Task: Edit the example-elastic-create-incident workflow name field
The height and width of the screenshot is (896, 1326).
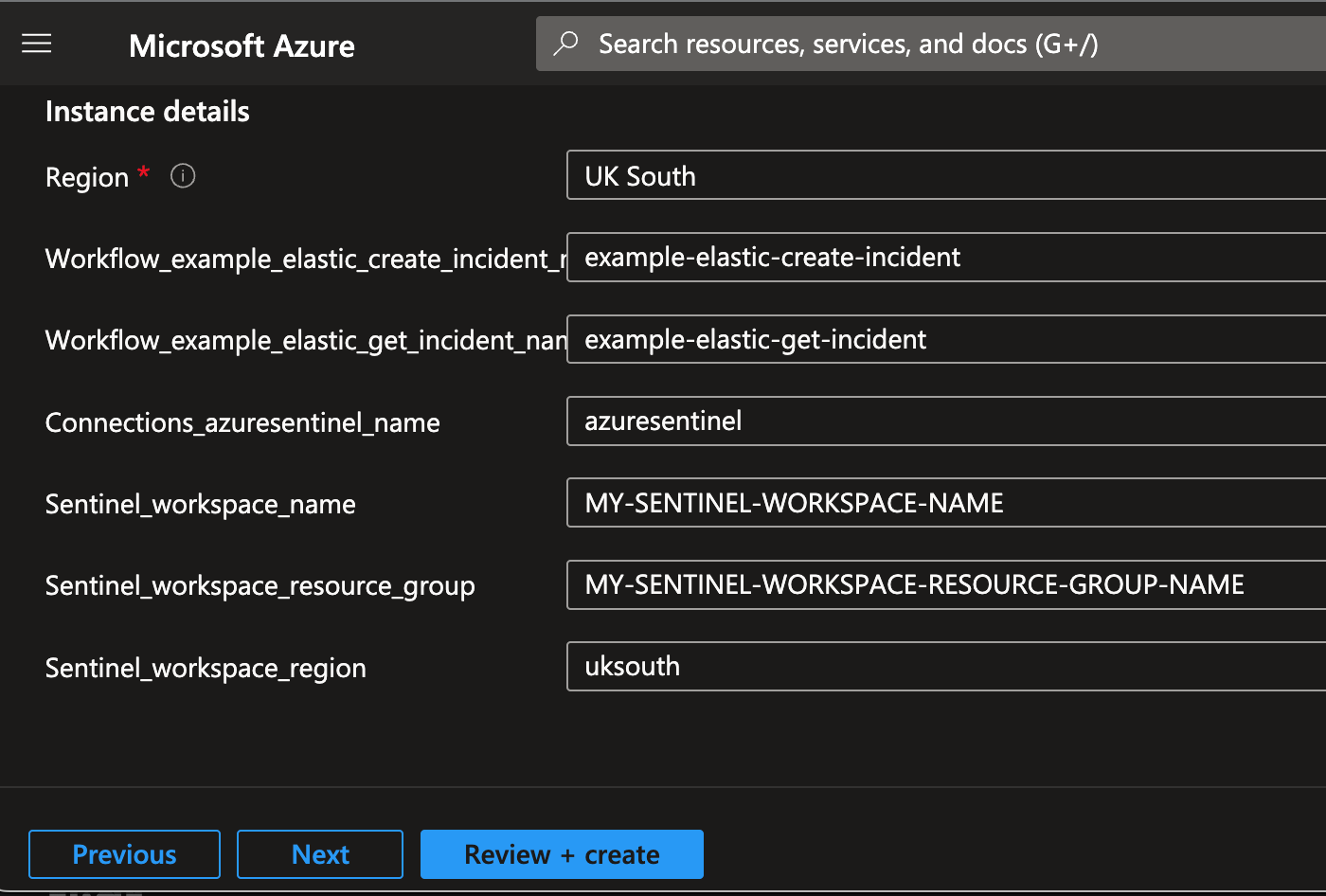Action: (946, 257)
